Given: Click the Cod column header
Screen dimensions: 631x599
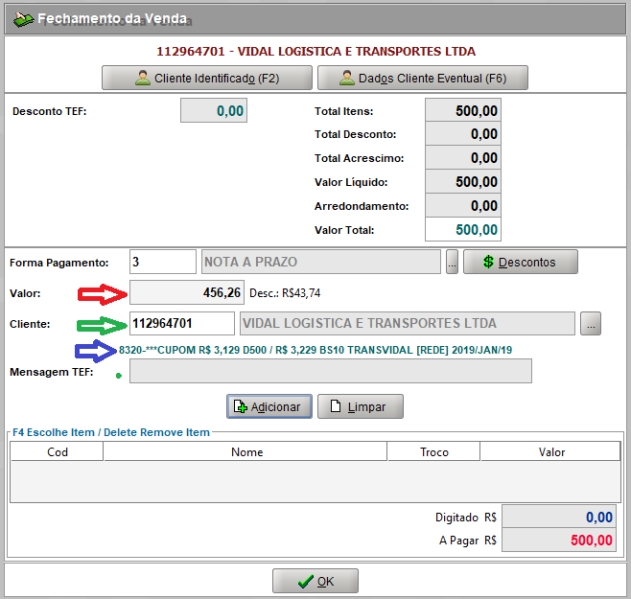Looking at the screenshot, I should tap(57, 452).
